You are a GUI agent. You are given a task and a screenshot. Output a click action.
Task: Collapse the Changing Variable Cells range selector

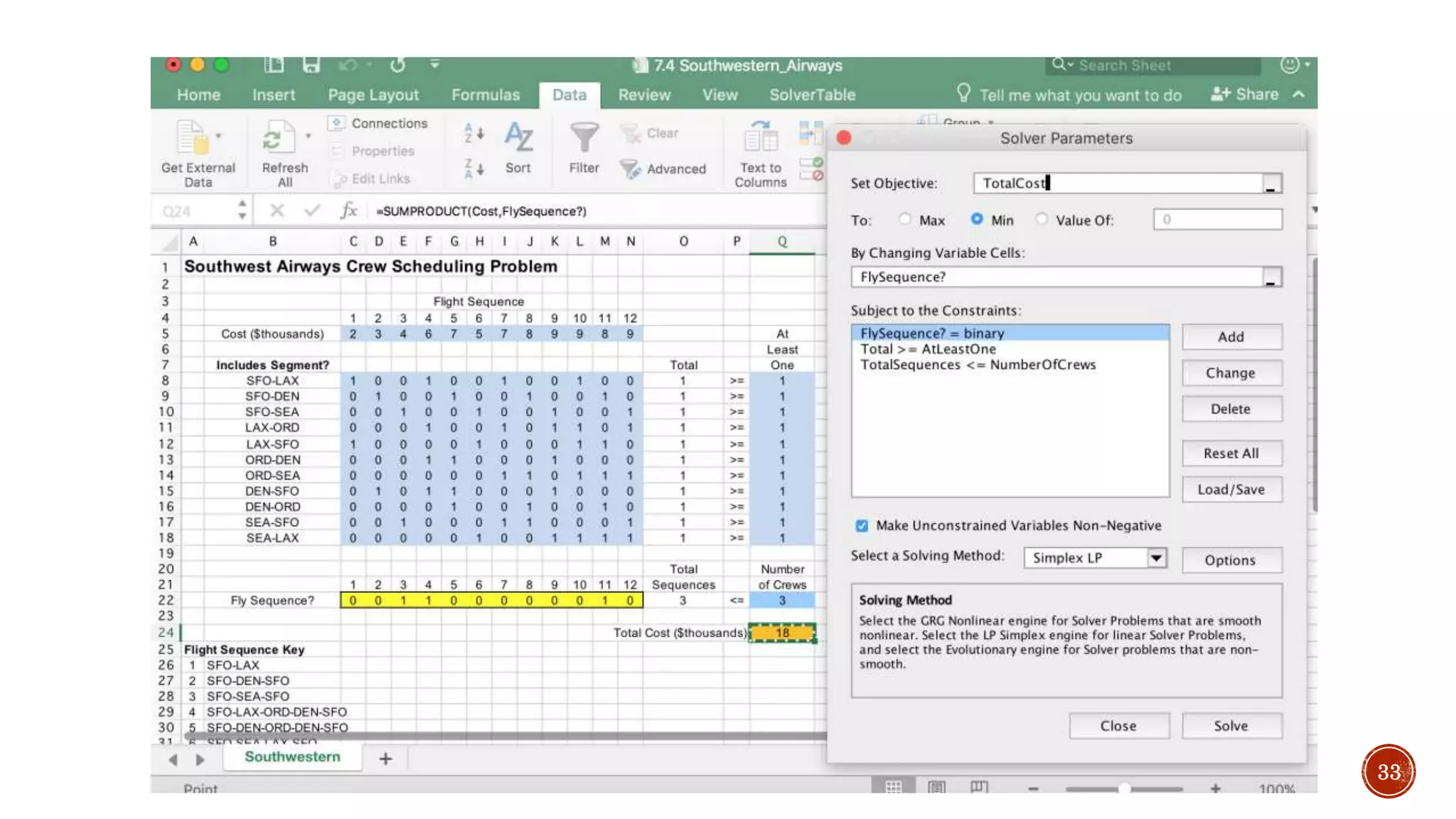click(1271, 277)
